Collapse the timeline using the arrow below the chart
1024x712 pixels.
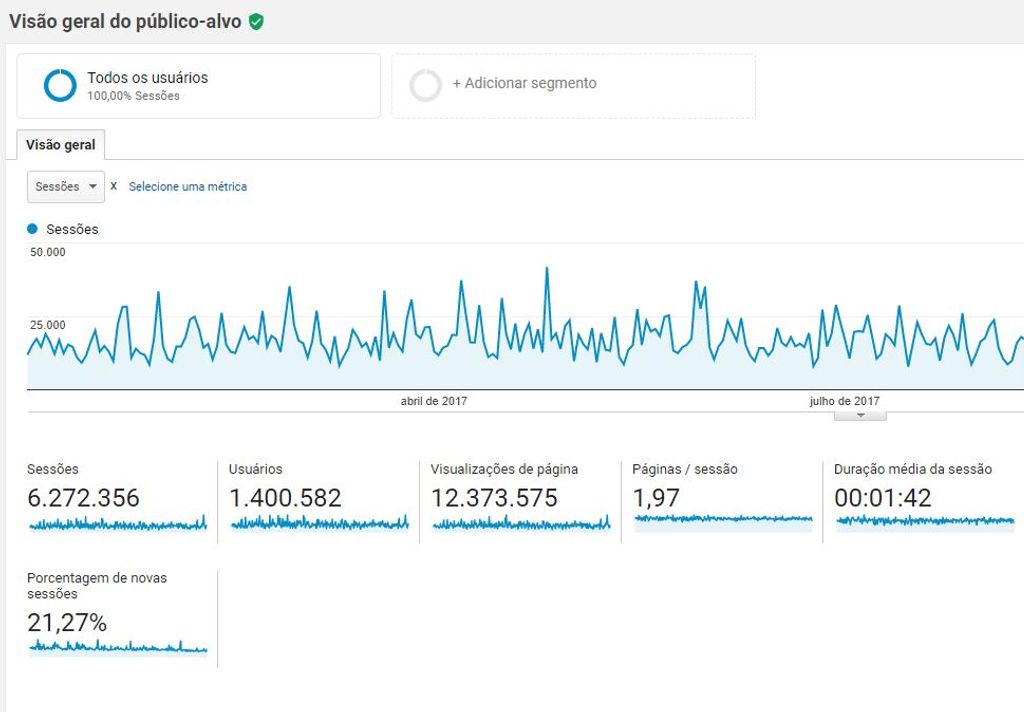(x=859, y=412)
